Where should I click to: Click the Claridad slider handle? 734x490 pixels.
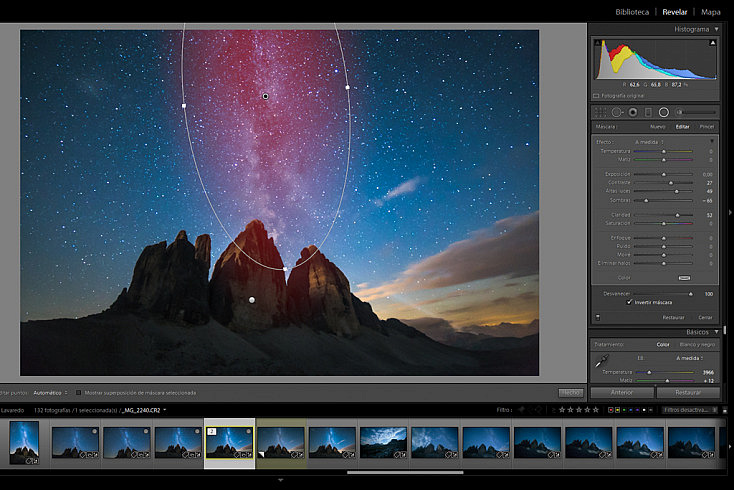(x=677, y=215)
